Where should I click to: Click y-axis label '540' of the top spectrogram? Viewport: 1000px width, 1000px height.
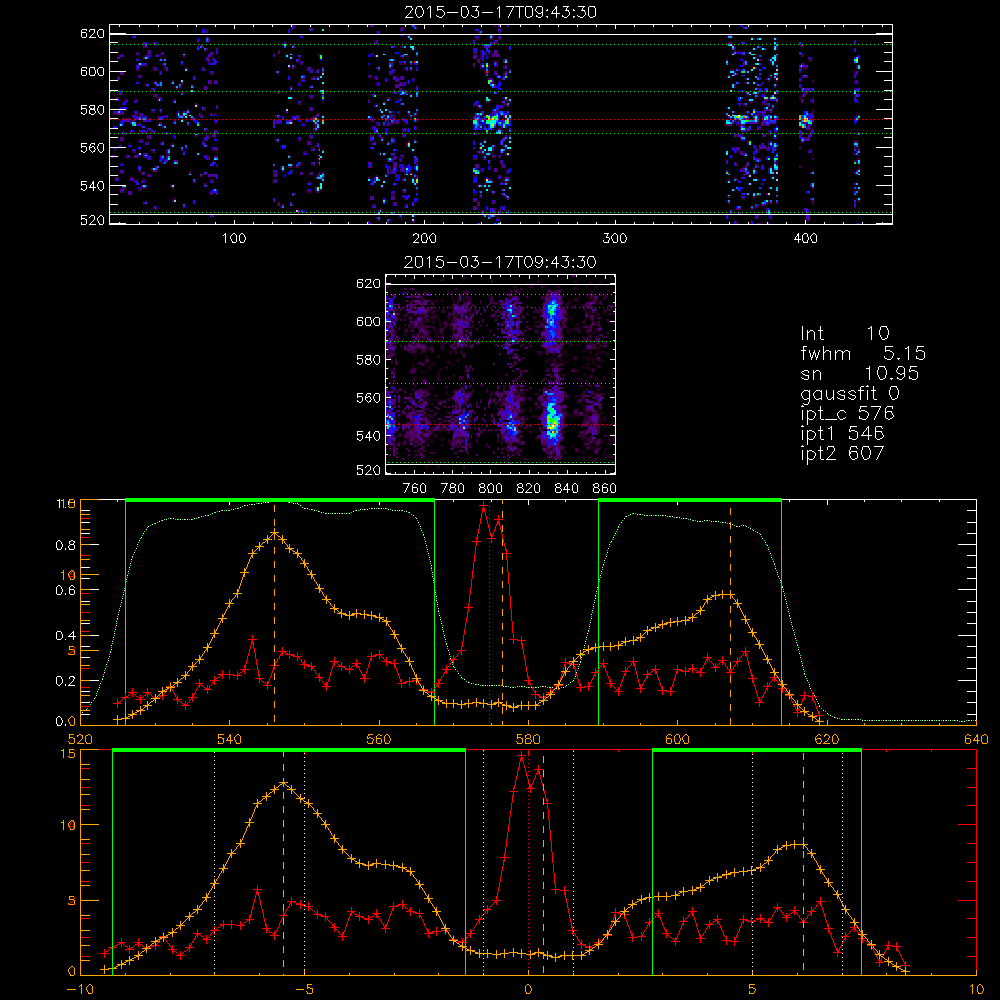pyautogui.click(x=92, y=186)
